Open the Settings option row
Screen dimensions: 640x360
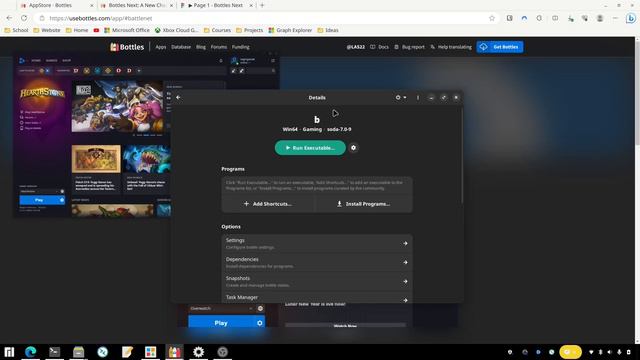(317, 243)
